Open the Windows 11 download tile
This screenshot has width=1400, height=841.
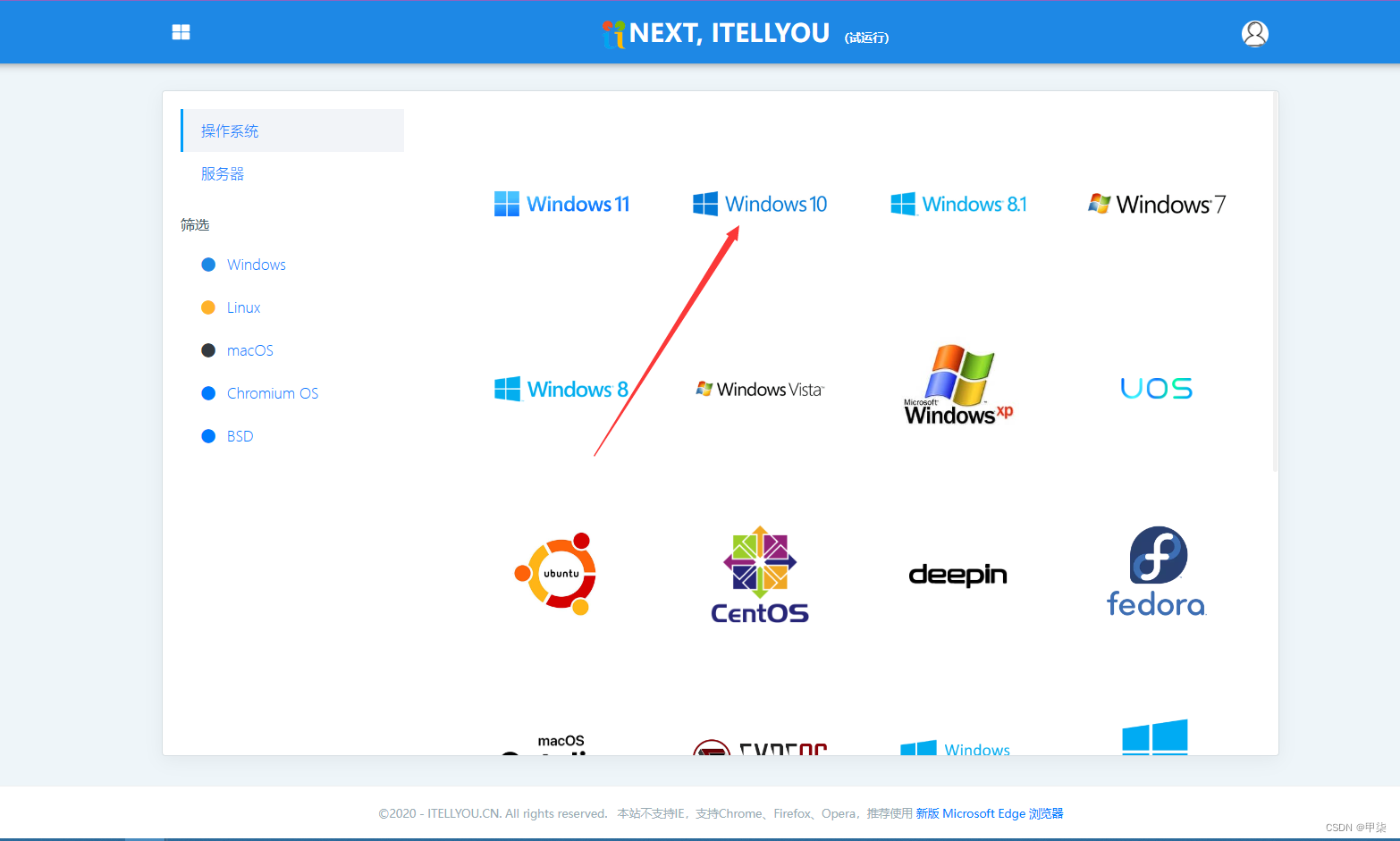coord(561,204)
